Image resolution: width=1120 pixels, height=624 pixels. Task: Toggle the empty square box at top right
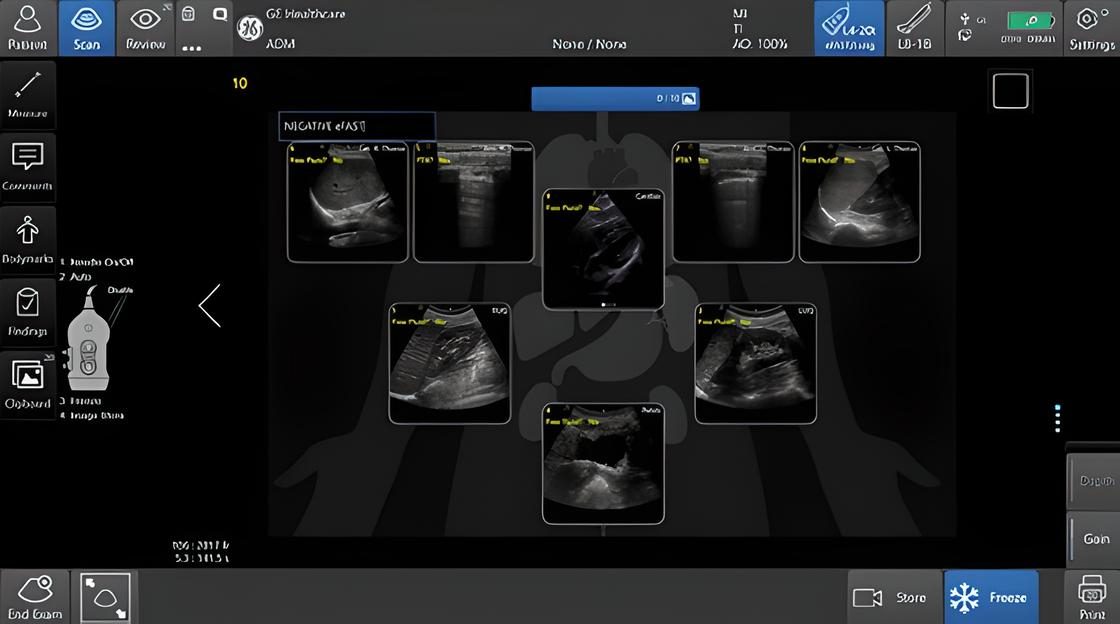coord(1010,91)
